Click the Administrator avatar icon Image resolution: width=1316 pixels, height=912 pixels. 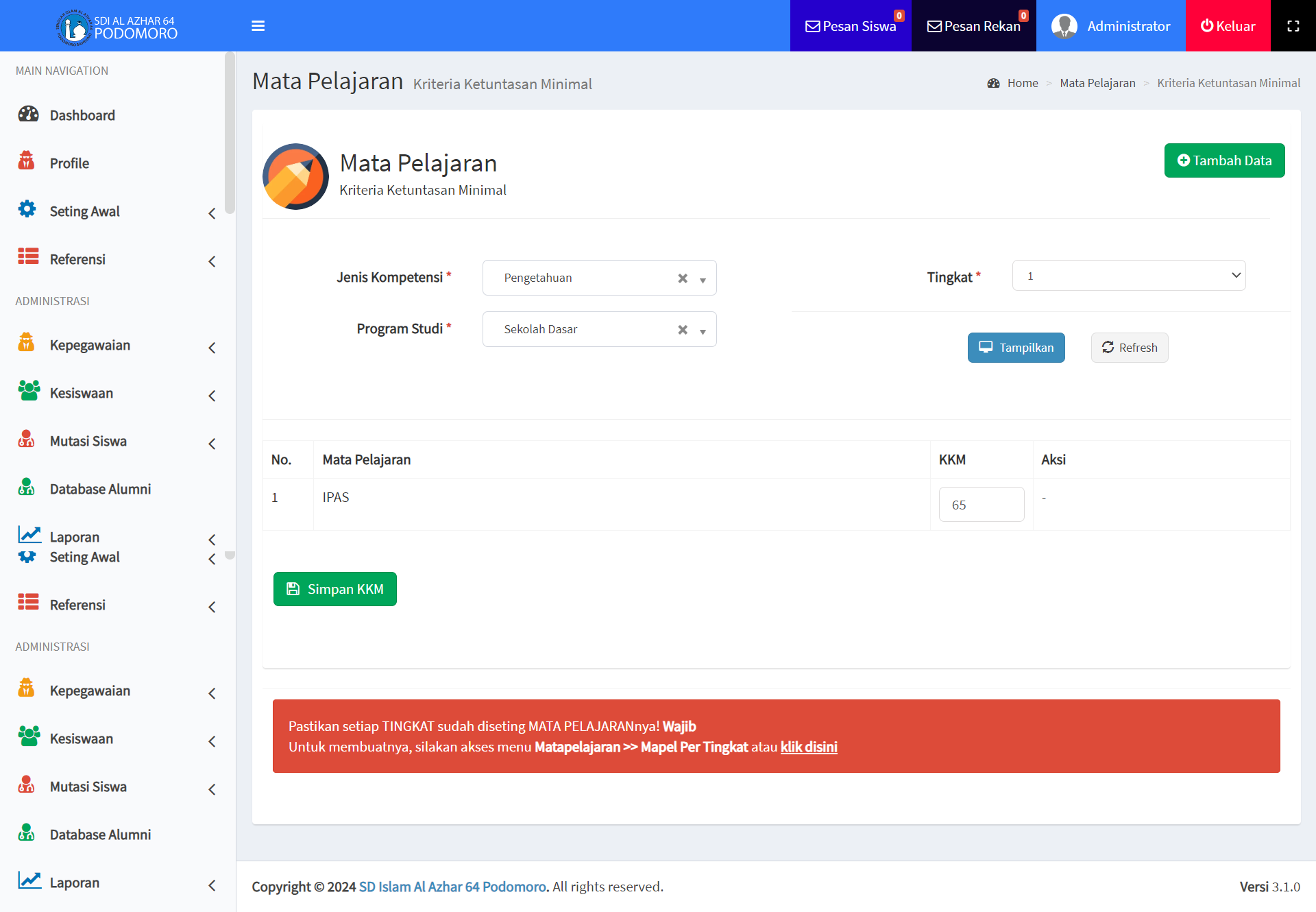tap(1064, 26)
